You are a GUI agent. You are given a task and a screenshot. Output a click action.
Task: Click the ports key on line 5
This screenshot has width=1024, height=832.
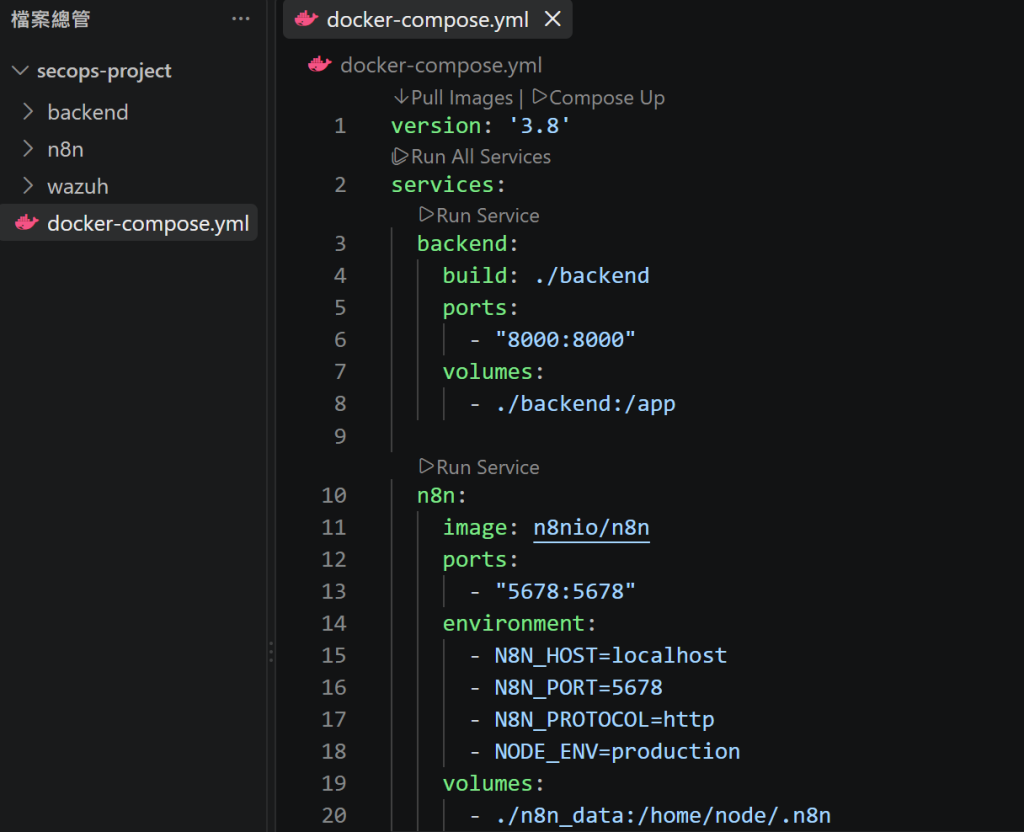(475, 308)
